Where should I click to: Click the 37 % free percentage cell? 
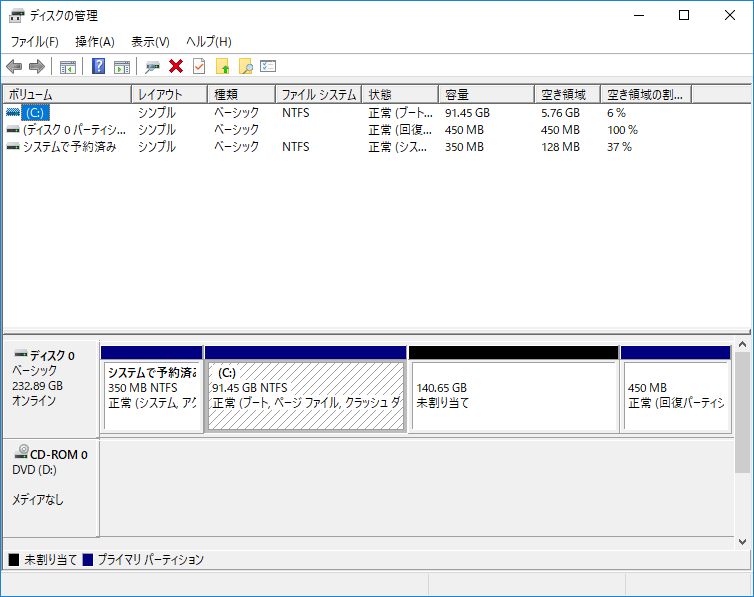619,147
